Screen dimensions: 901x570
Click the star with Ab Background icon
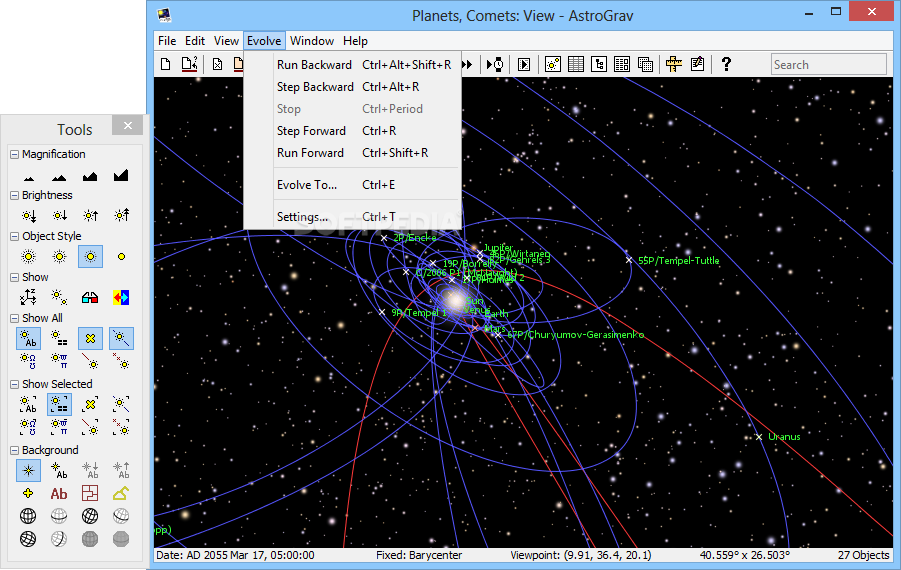click(x=59, y=470)
